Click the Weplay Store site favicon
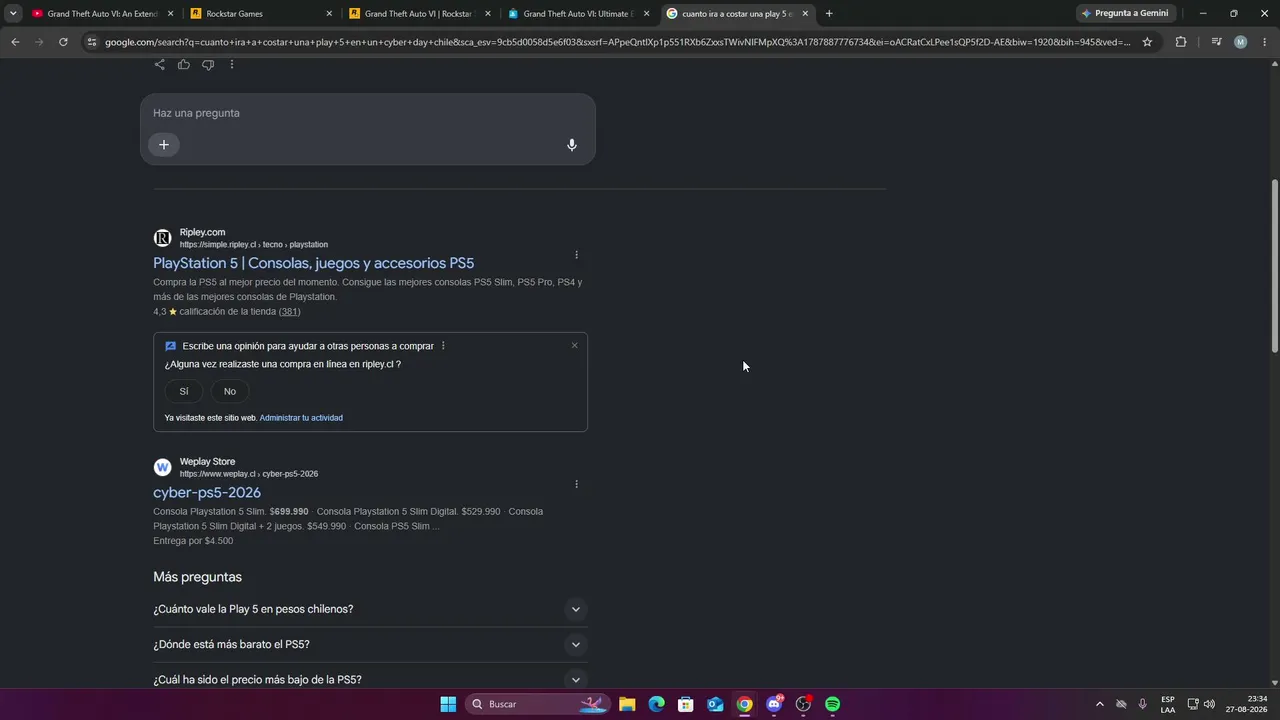 point(162,467)
